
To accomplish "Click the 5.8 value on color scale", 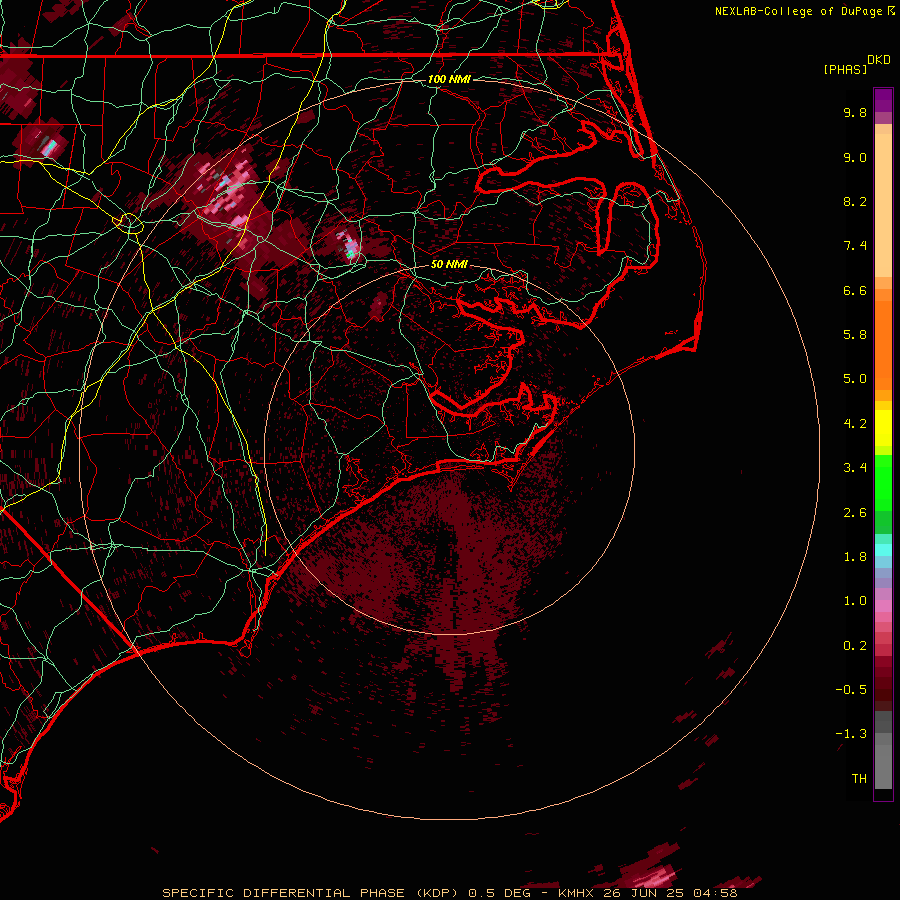I will coord(855,335).
